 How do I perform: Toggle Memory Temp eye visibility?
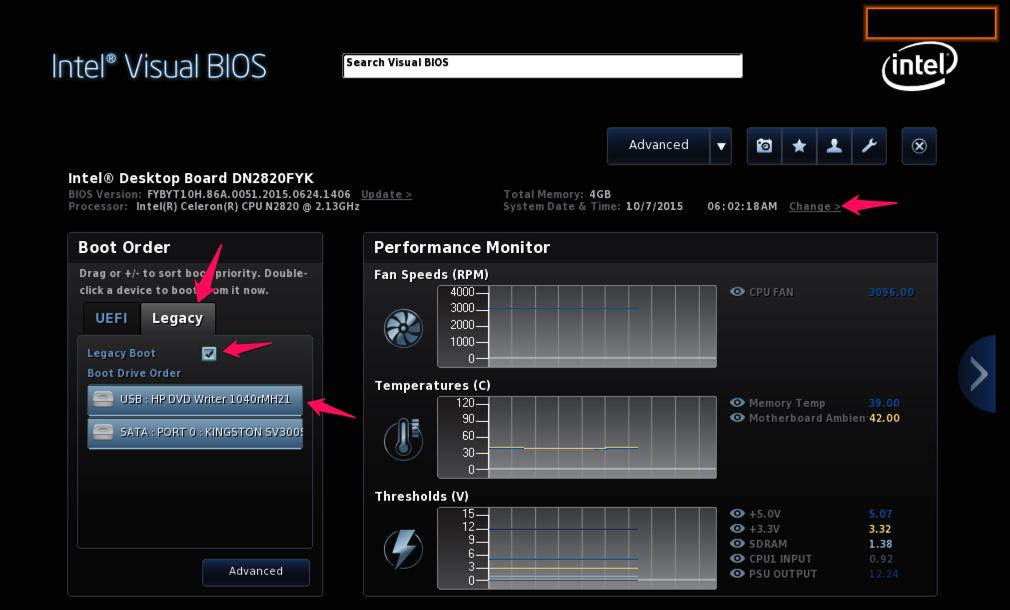737,403
